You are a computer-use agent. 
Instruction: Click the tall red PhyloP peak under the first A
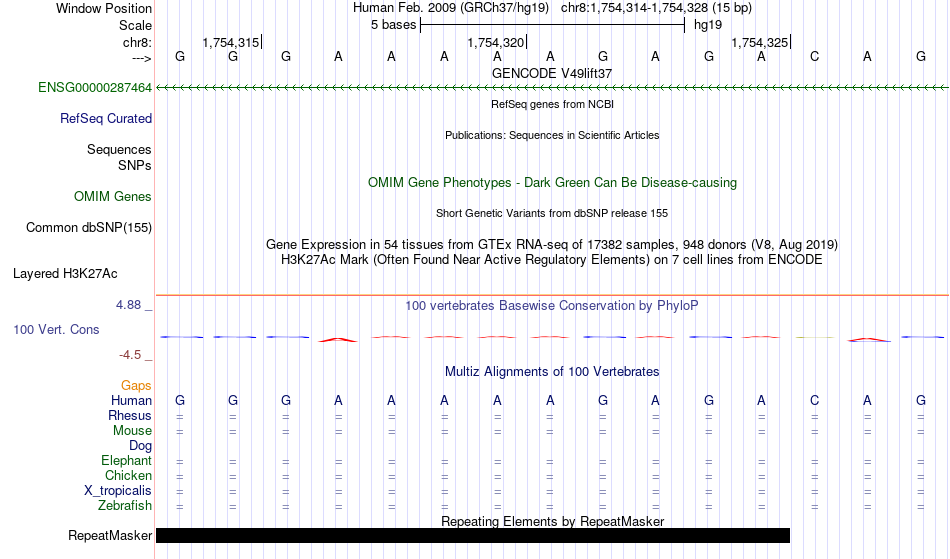coord(338,340)
